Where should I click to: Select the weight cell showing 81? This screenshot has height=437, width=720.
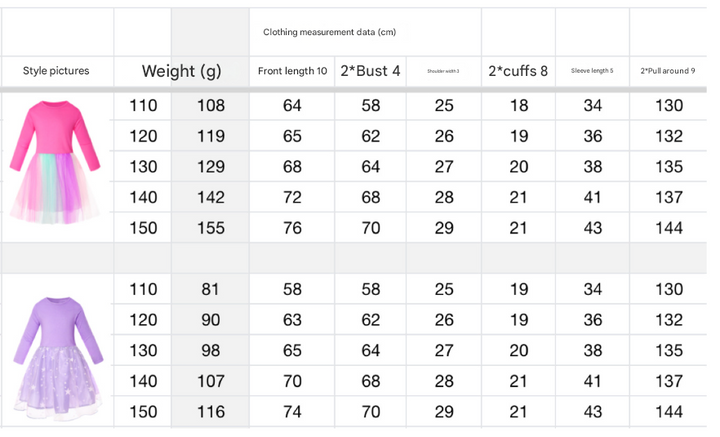point(211,290)
